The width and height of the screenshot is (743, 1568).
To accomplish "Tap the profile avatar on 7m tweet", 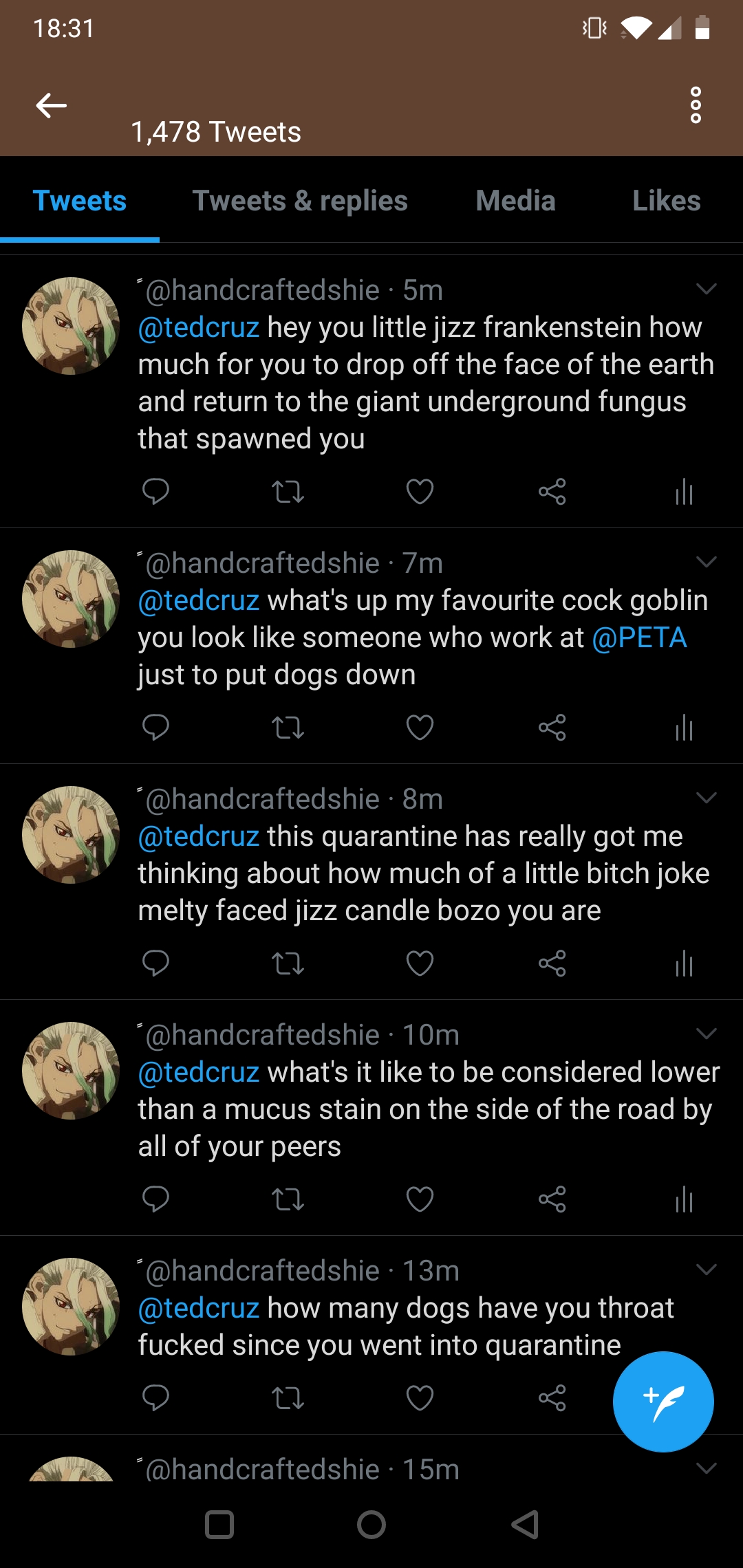I will coord(71,599).
